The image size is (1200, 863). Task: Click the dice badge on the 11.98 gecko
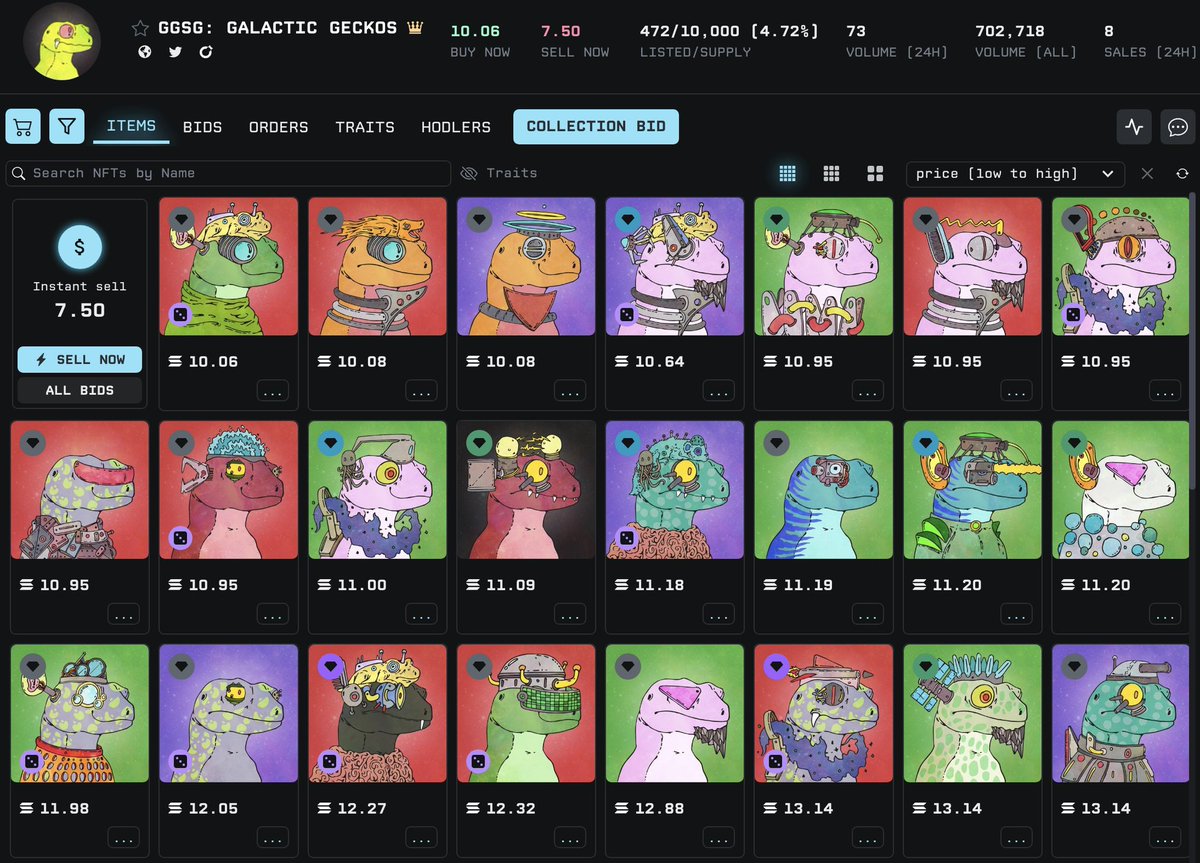(30, 762)
